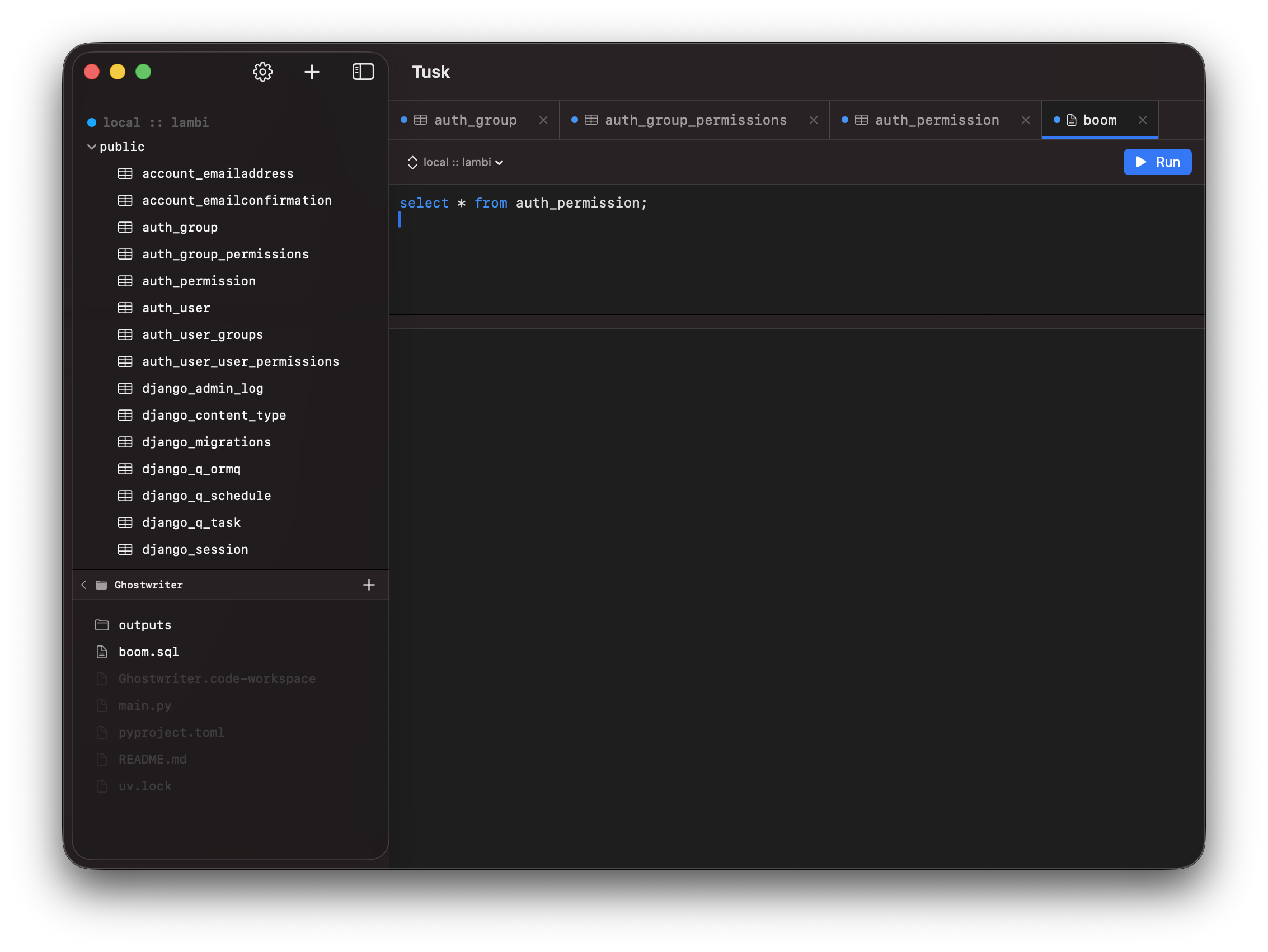1268x952 pixels.
Task: Open the local :: lambi connection dropdown
Action: pos(455,162)
